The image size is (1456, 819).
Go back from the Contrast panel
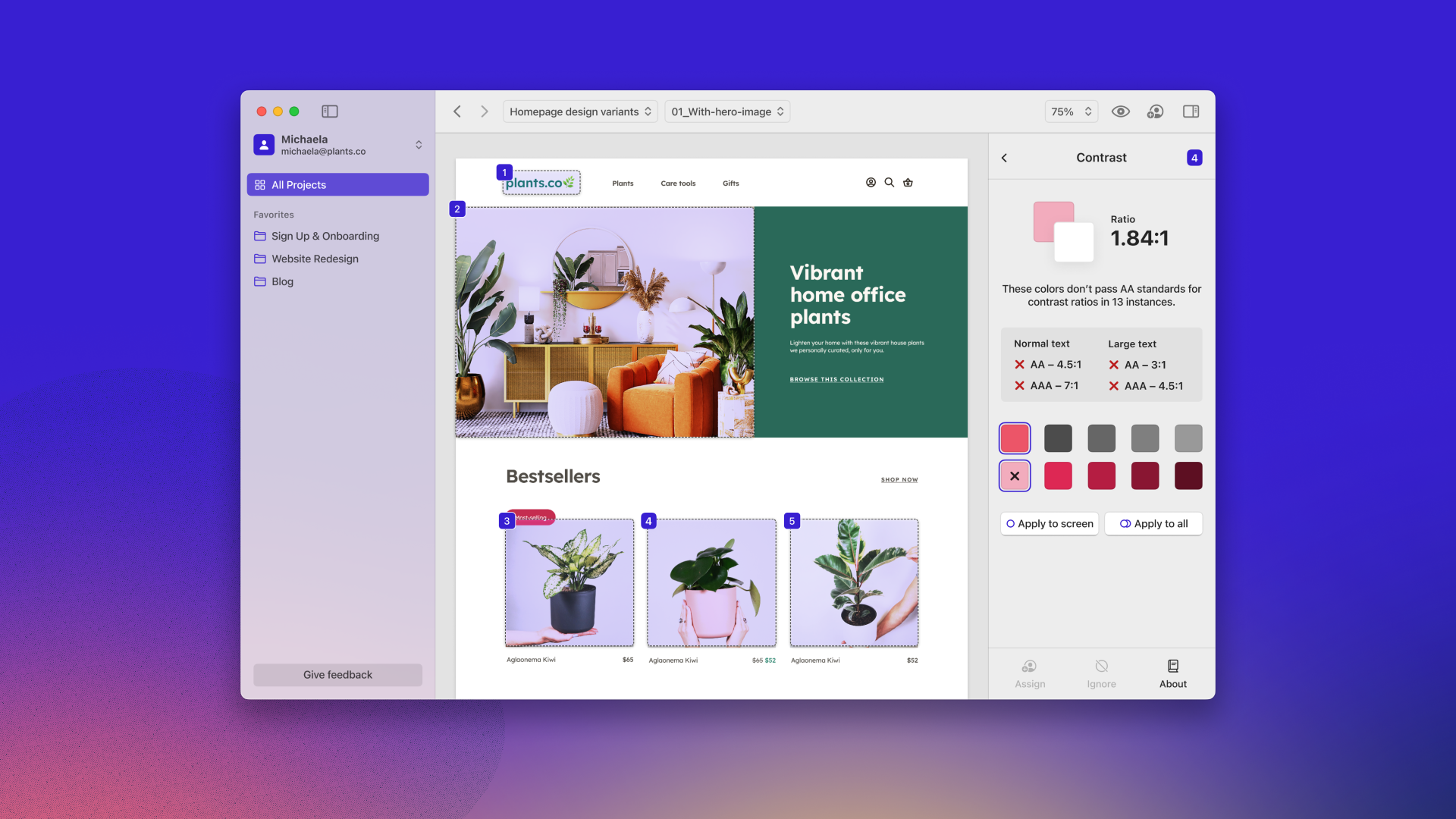1004,158
